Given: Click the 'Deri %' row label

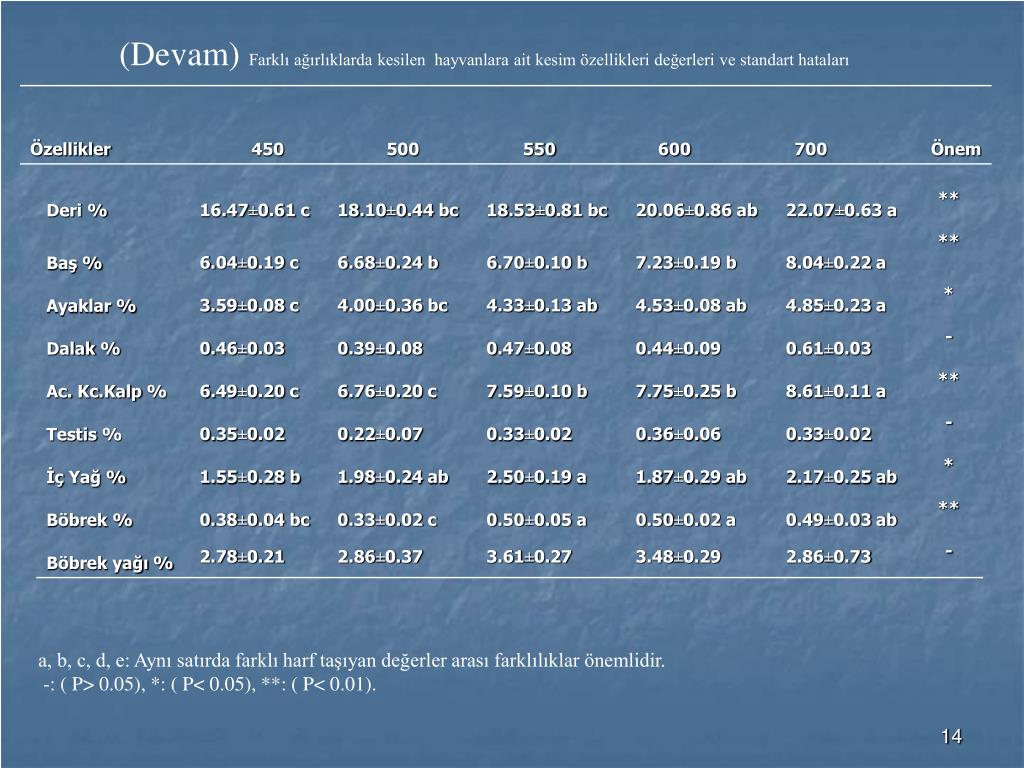Looking at the screenshot, I should [77, 210].
